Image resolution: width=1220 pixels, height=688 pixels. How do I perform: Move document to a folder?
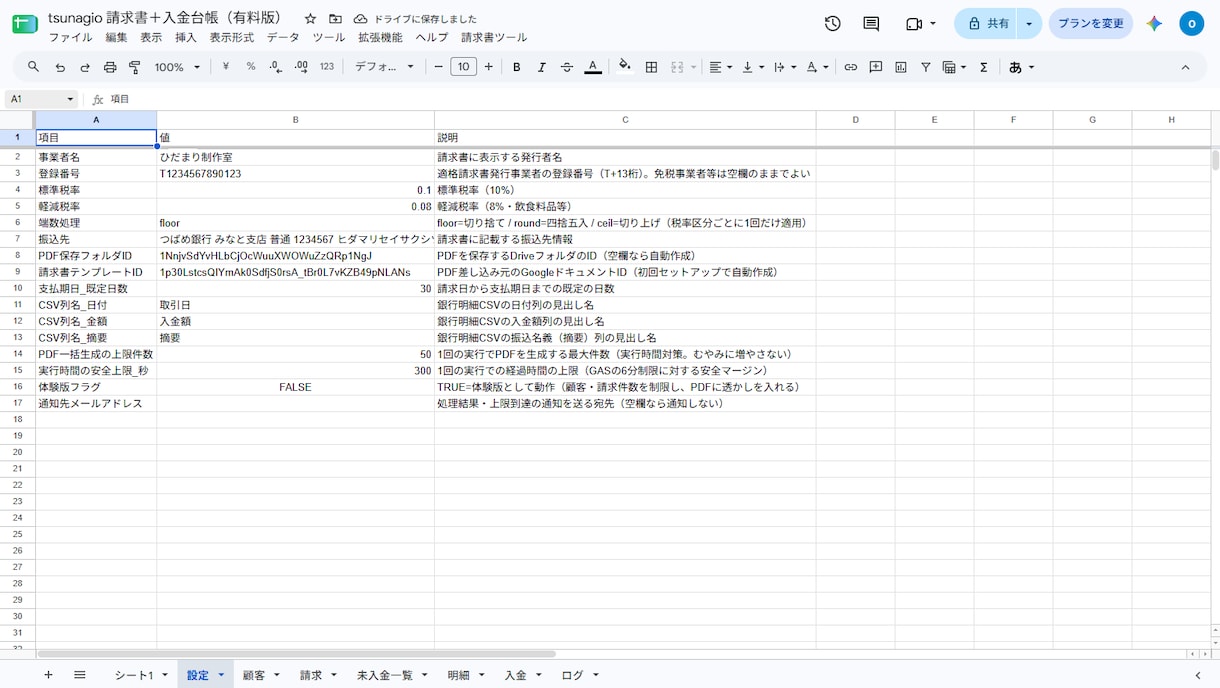coord(335,19)
